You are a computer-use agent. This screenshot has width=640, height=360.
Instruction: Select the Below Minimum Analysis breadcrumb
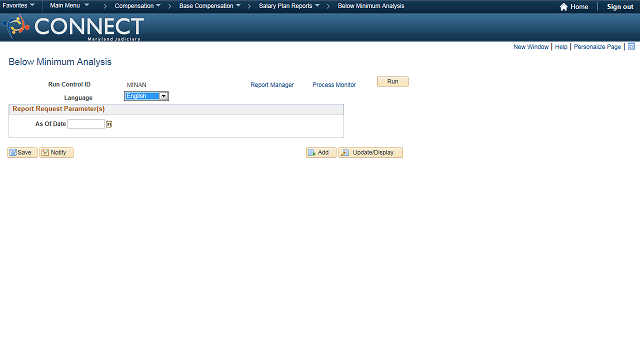pyautogui.click(x=371, y=6)
